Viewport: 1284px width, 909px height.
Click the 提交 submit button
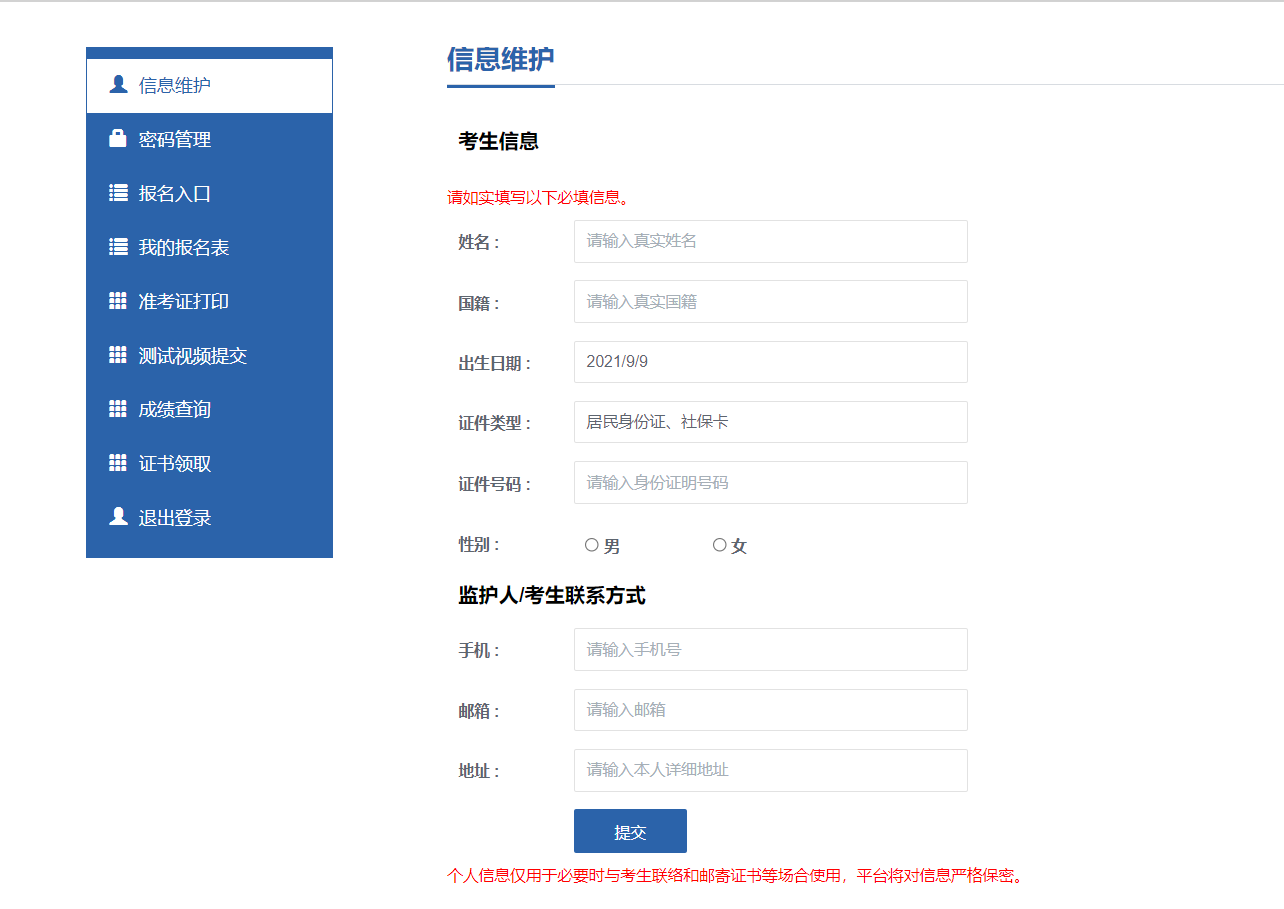630,831
